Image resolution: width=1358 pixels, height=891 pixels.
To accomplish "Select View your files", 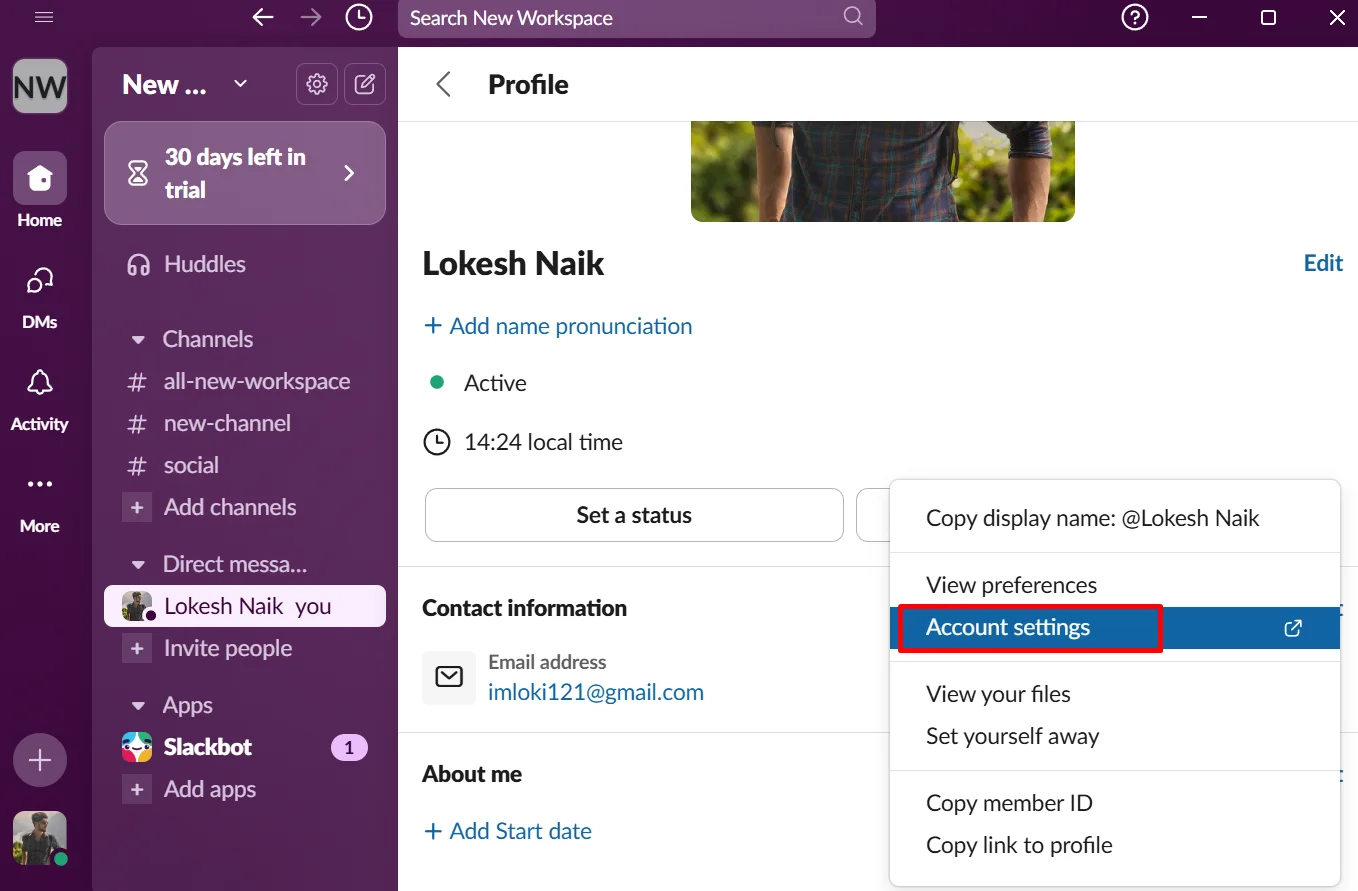I will click(1115, 694).
